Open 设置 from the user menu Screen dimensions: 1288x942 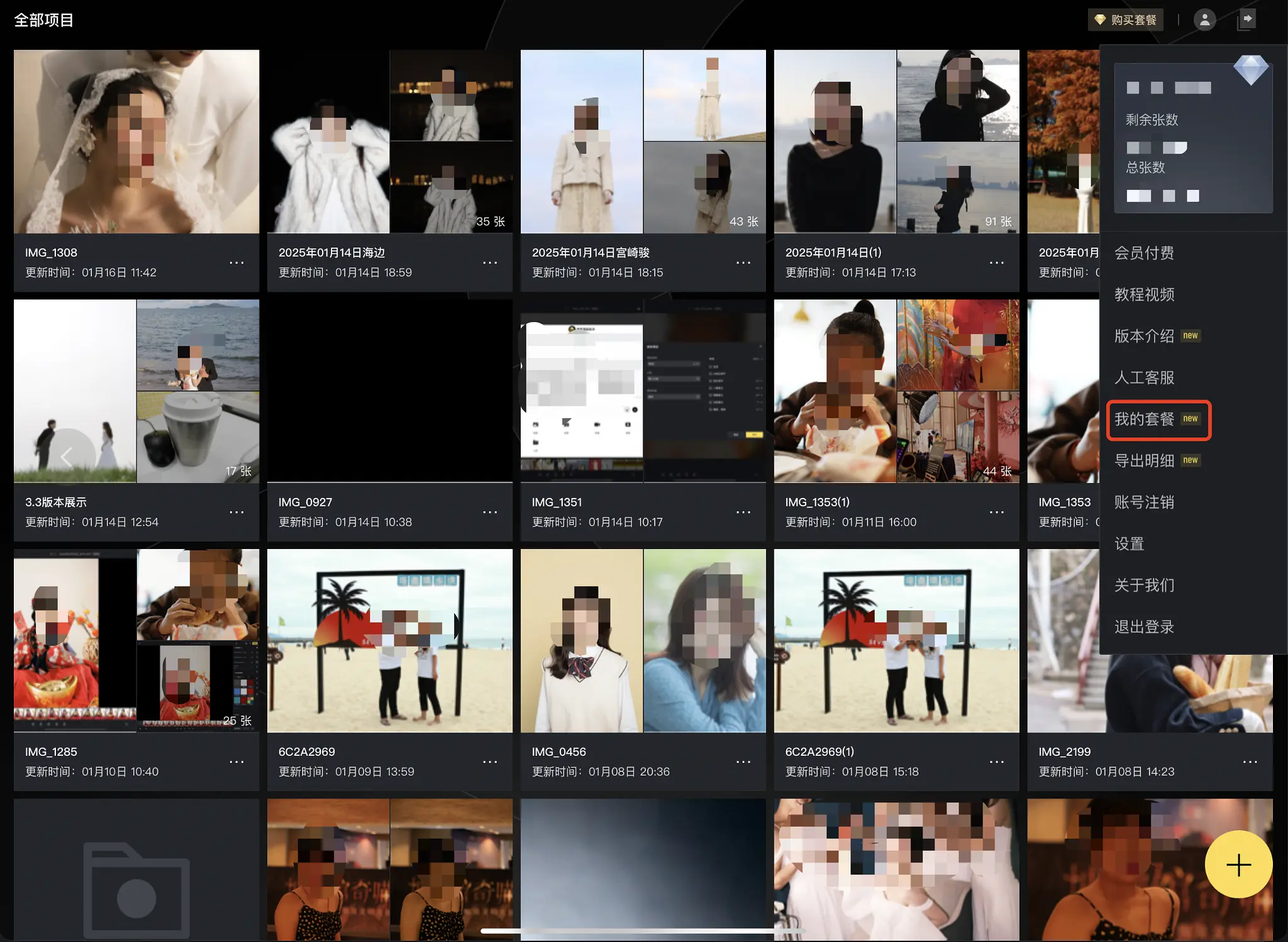1129,543
